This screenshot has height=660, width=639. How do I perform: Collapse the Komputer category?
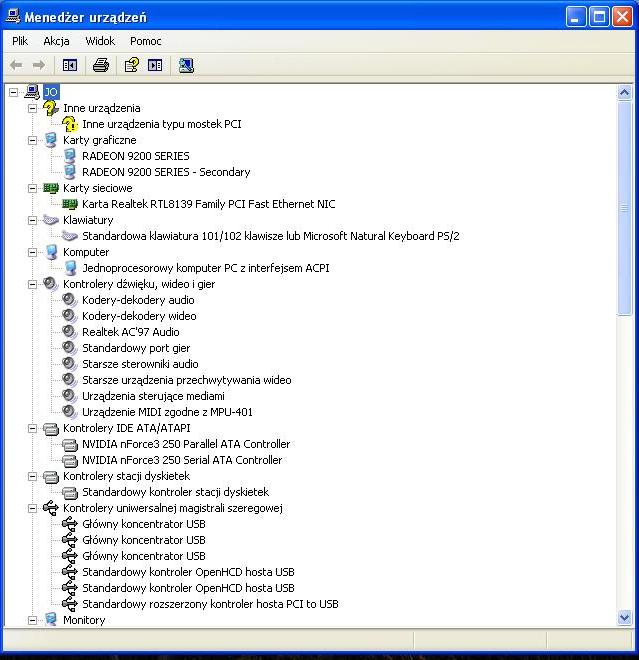click(x=32, y=252)
